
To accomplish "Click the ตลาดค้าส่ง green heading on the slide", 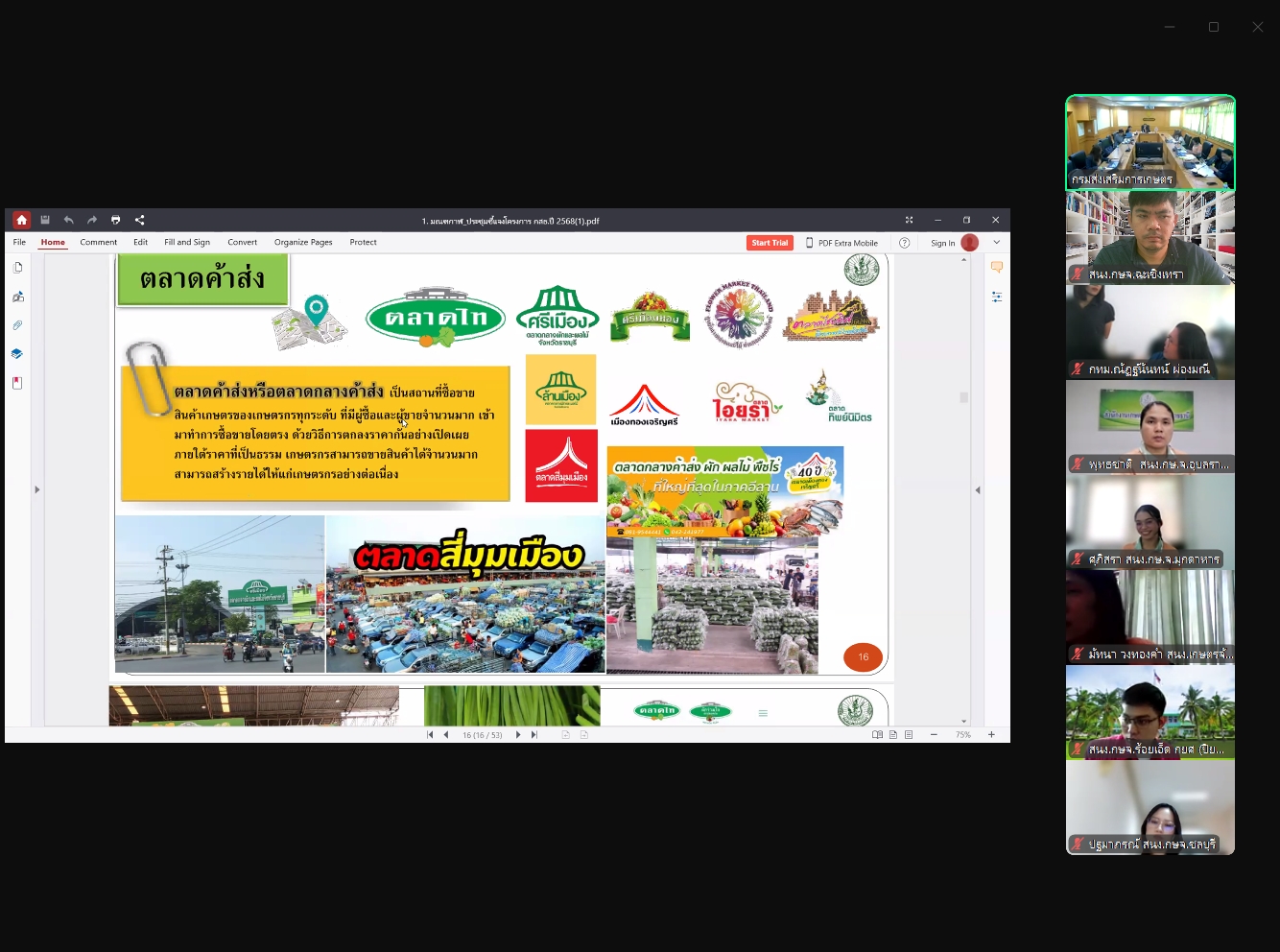I will pos(202,279).
